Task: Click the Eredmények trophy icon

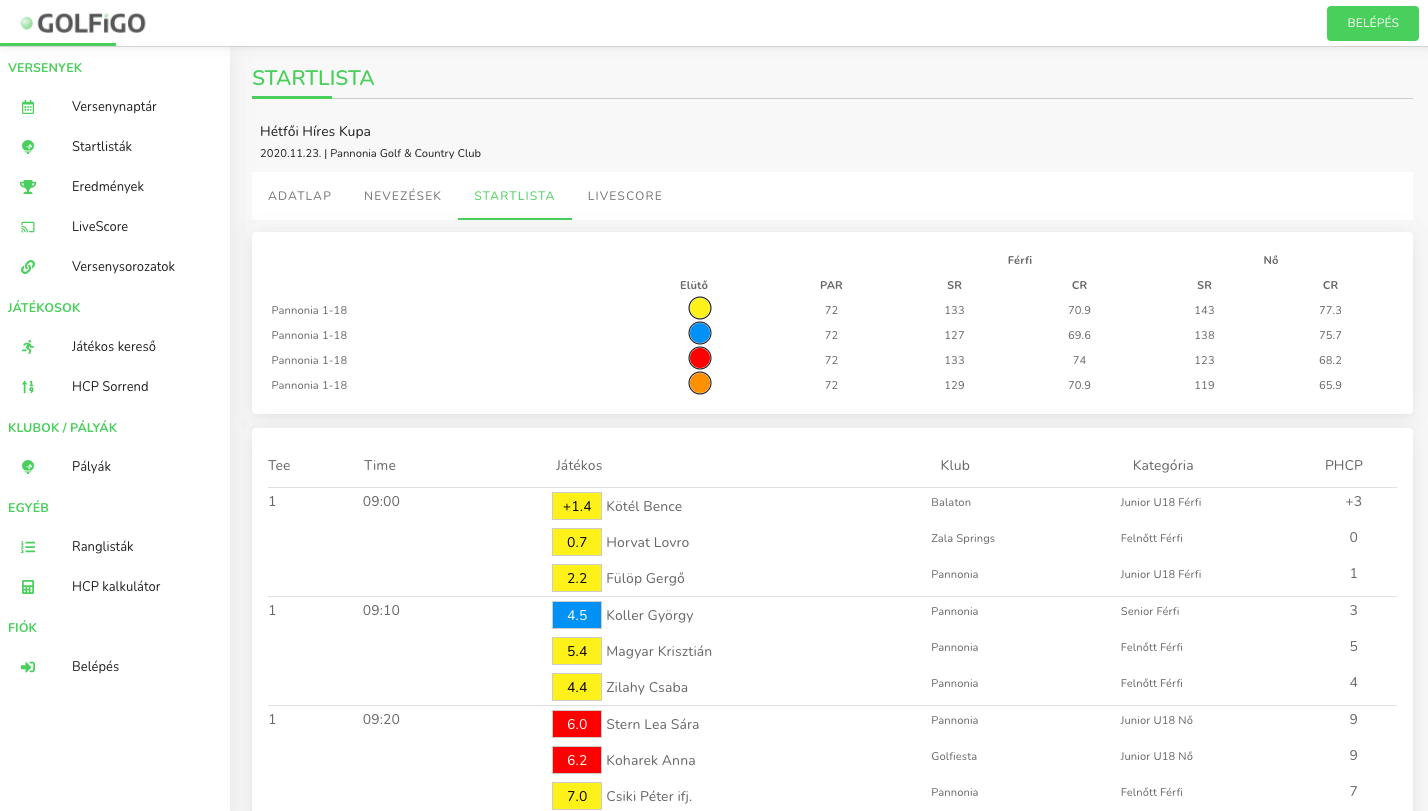Action: tap(28, 187)
